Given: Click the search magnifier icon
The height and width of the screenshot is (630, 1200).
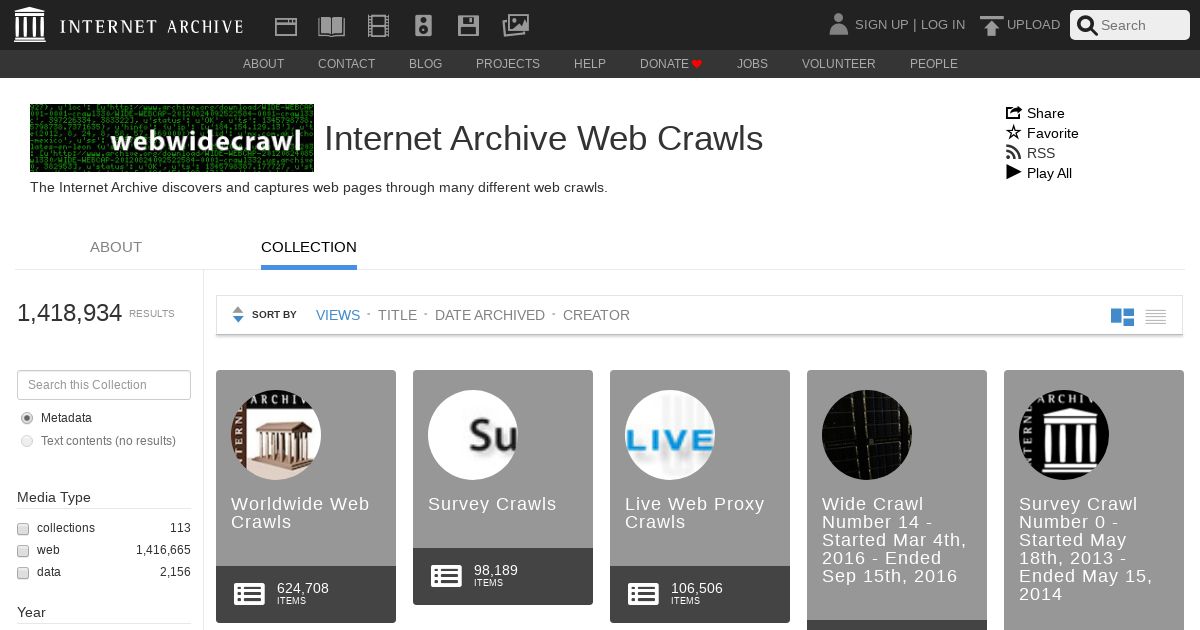Looking at the screenshot, I should tap(1087, 26).
